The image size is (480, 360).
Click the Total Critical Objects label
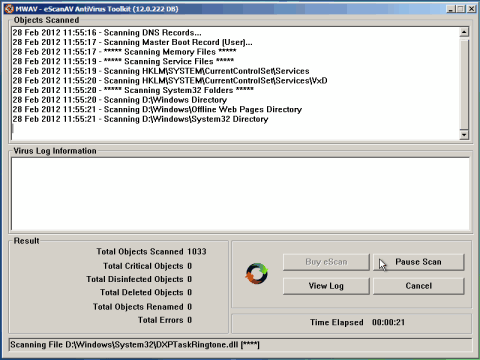click(143, 266)
